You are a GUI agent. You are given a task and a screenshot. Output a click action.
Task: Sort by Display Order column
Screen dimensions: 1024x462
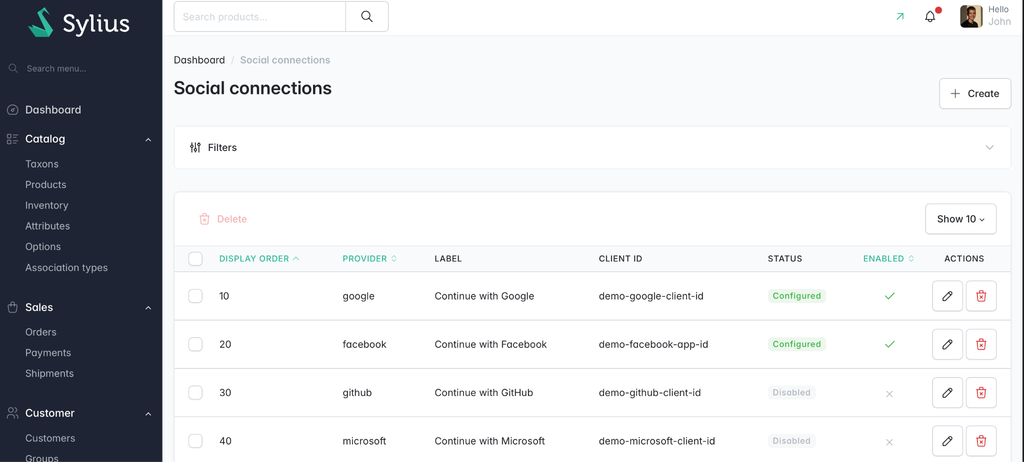(259, 259)
